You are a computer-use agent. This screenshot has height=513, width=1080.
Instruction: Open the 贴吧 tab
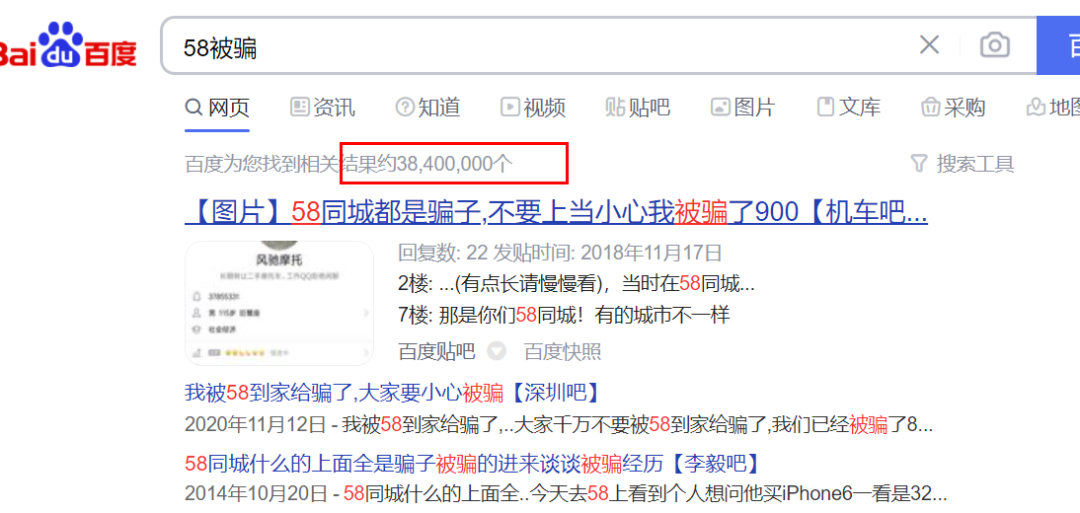pos(638,107)
